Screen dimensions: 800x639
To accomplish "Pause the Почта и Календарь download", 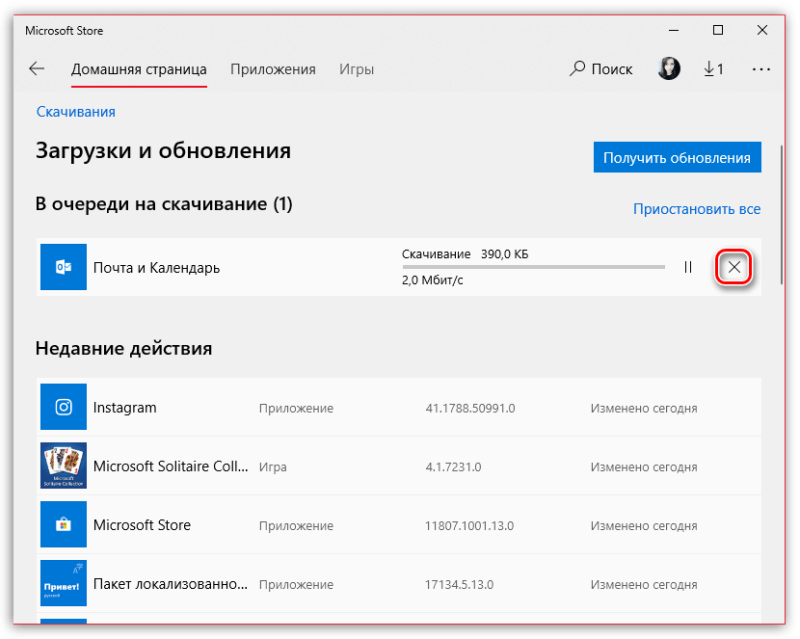I will 688,267.
